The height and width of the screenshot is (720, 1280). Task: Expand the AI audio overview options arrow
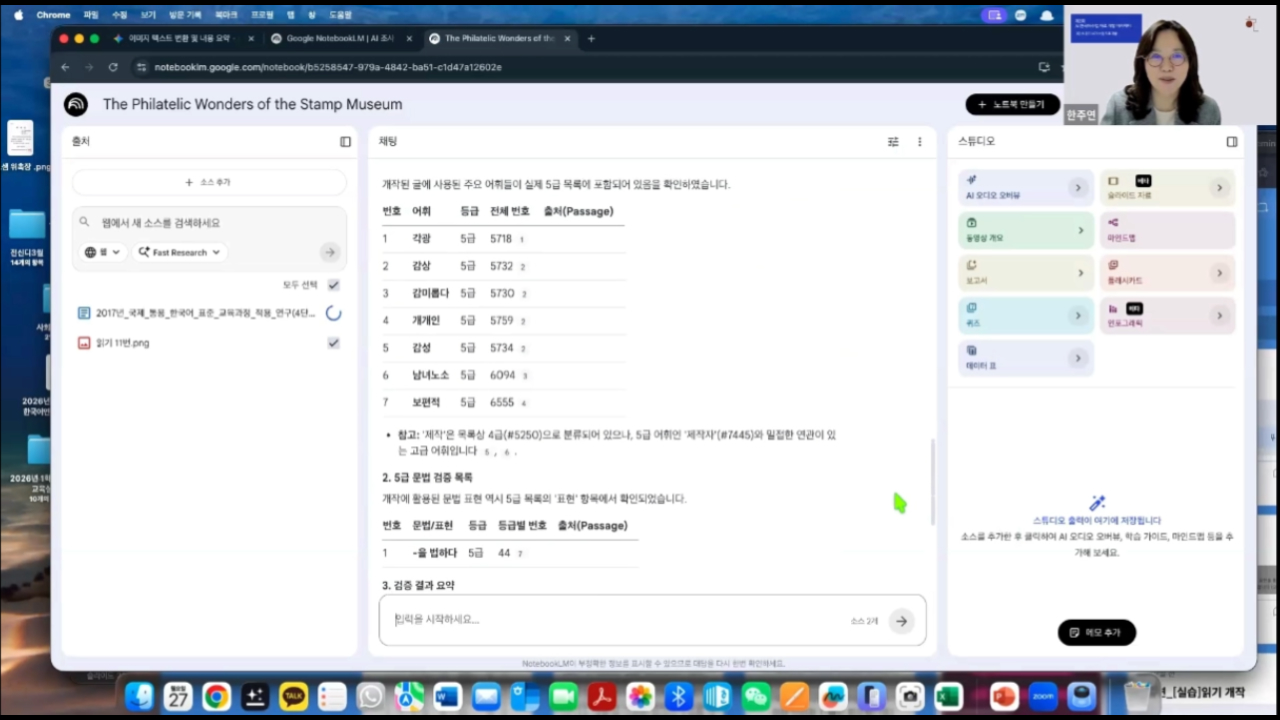tap(1078, 187)
